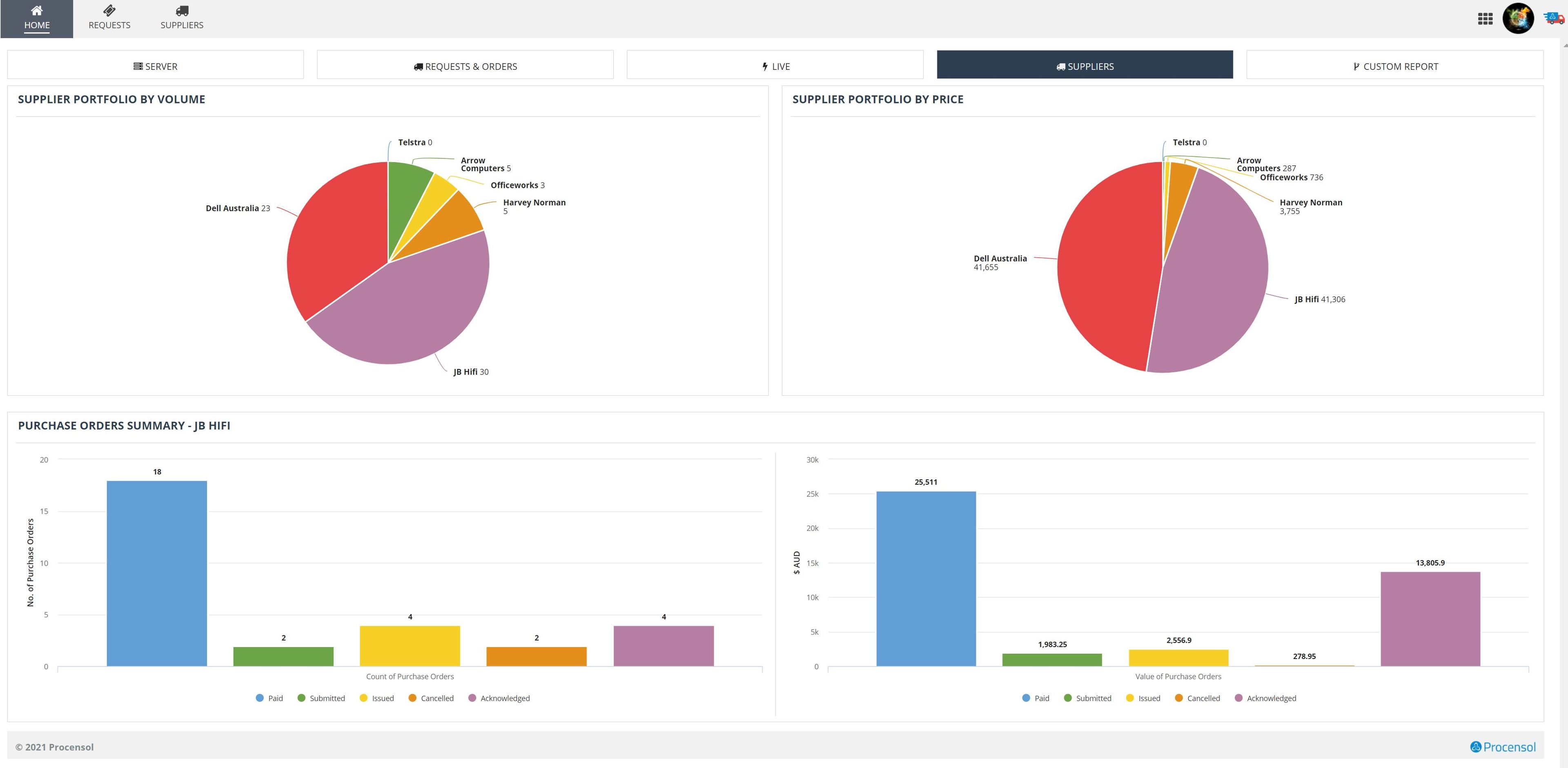The height and width of the screenshot is (768, 1568).
Task: Click the yellow Issued bar labeled 4
Action: [x=410, y=646]
